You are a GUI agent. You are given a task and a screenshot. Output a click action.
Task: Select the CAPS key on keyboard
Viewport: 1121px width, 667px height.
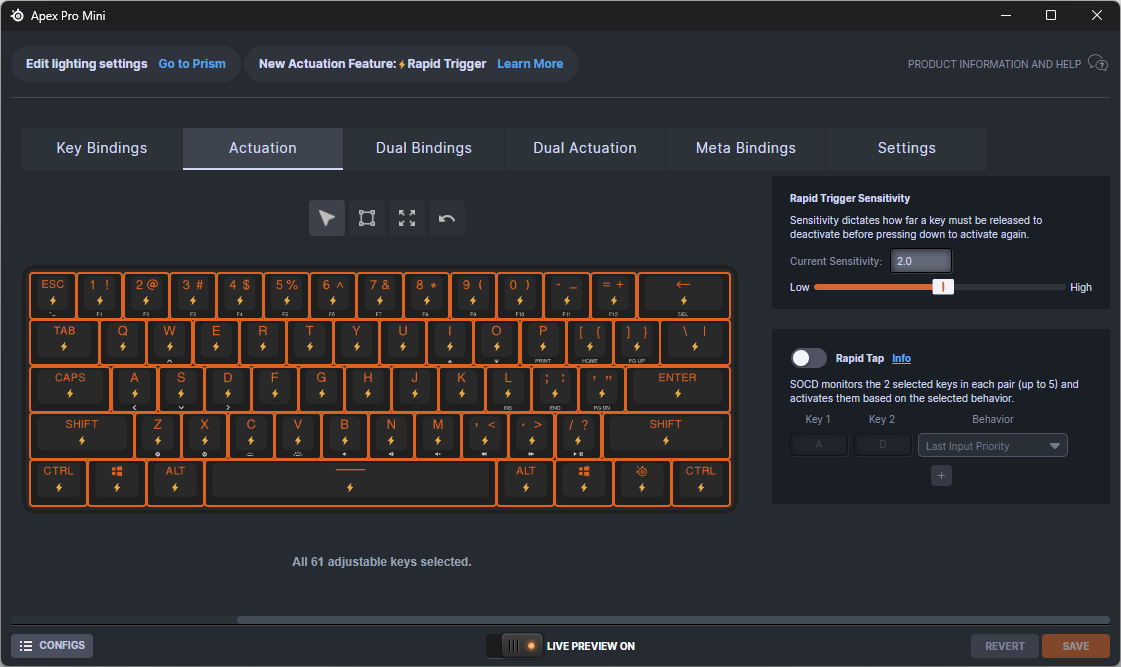(70, 389)
